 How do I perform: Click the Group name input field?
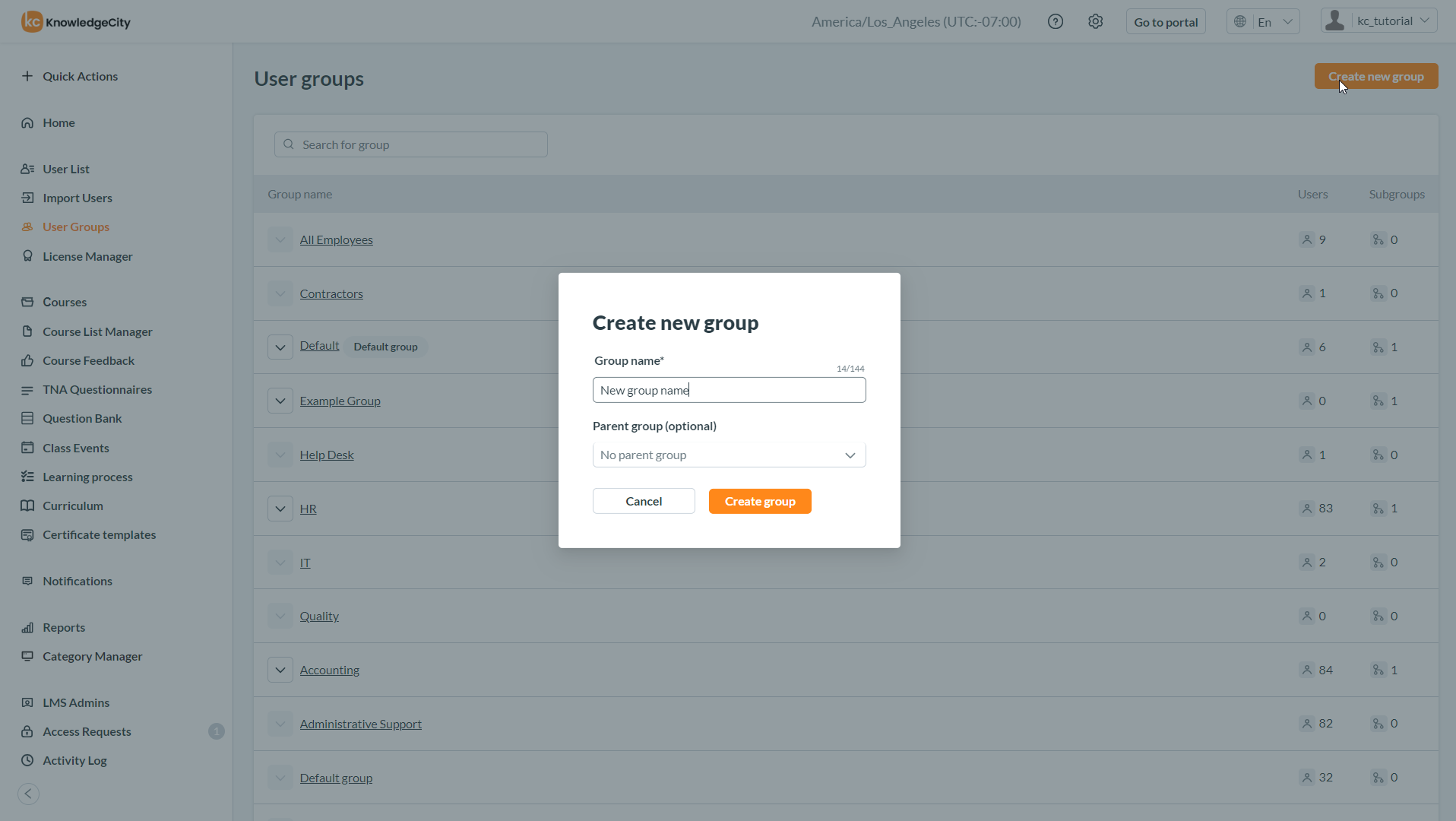[729, 390]
